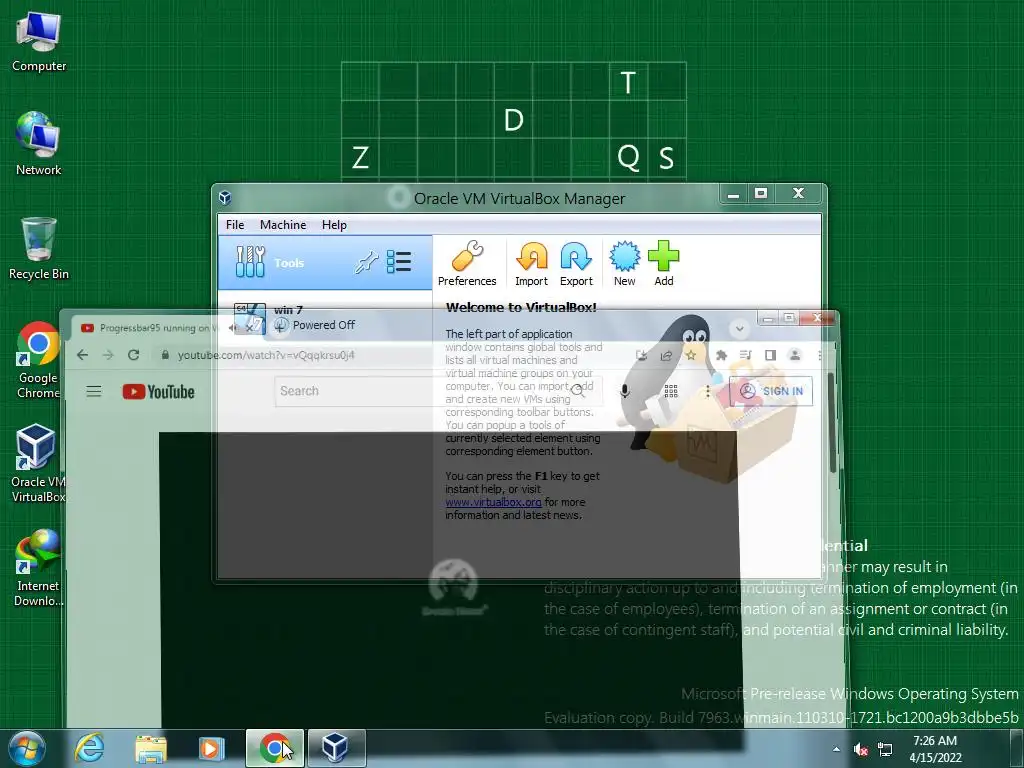
Task: Click the green Add machine icon
Action: tap(664, 263)
